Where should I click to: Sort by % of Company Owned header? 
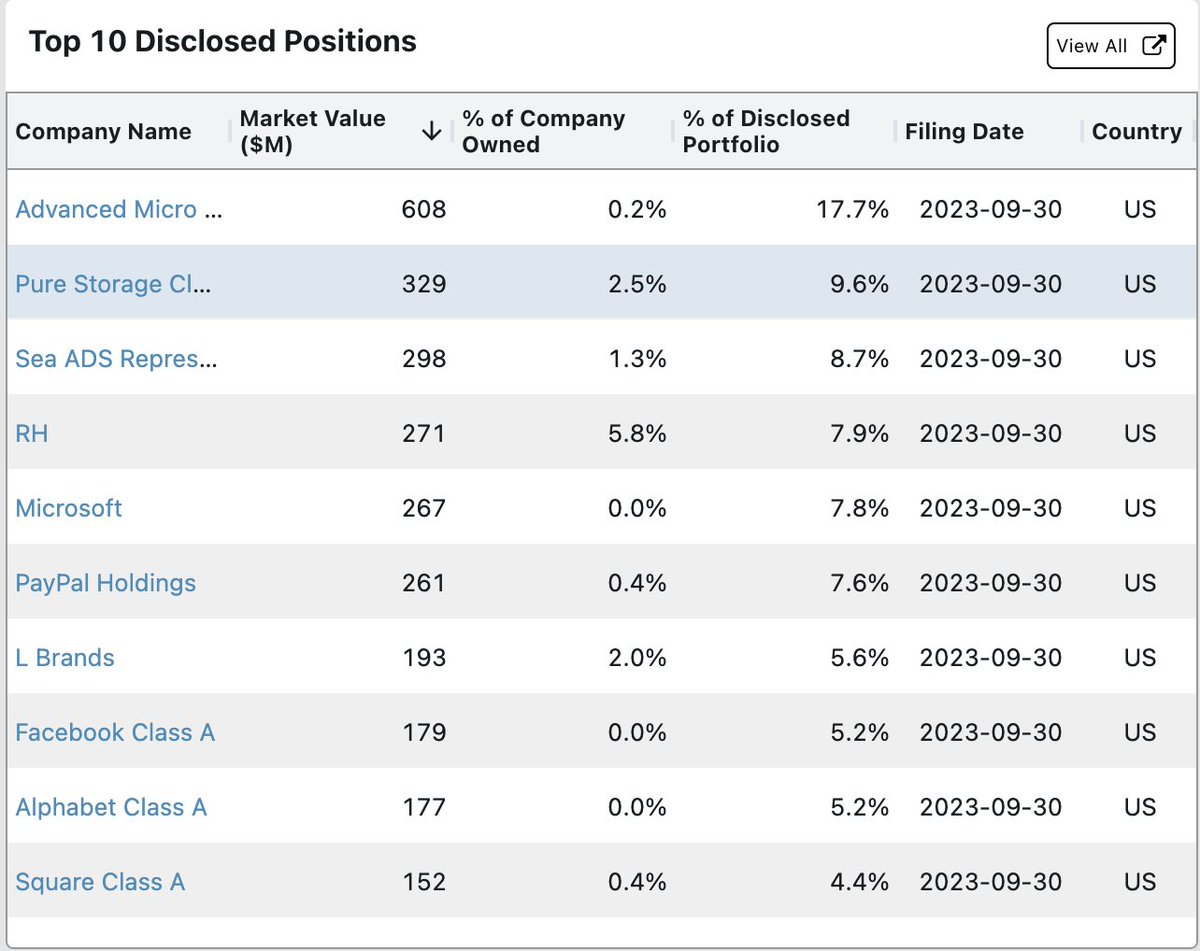pyautogui.click(x=543, y=132)
